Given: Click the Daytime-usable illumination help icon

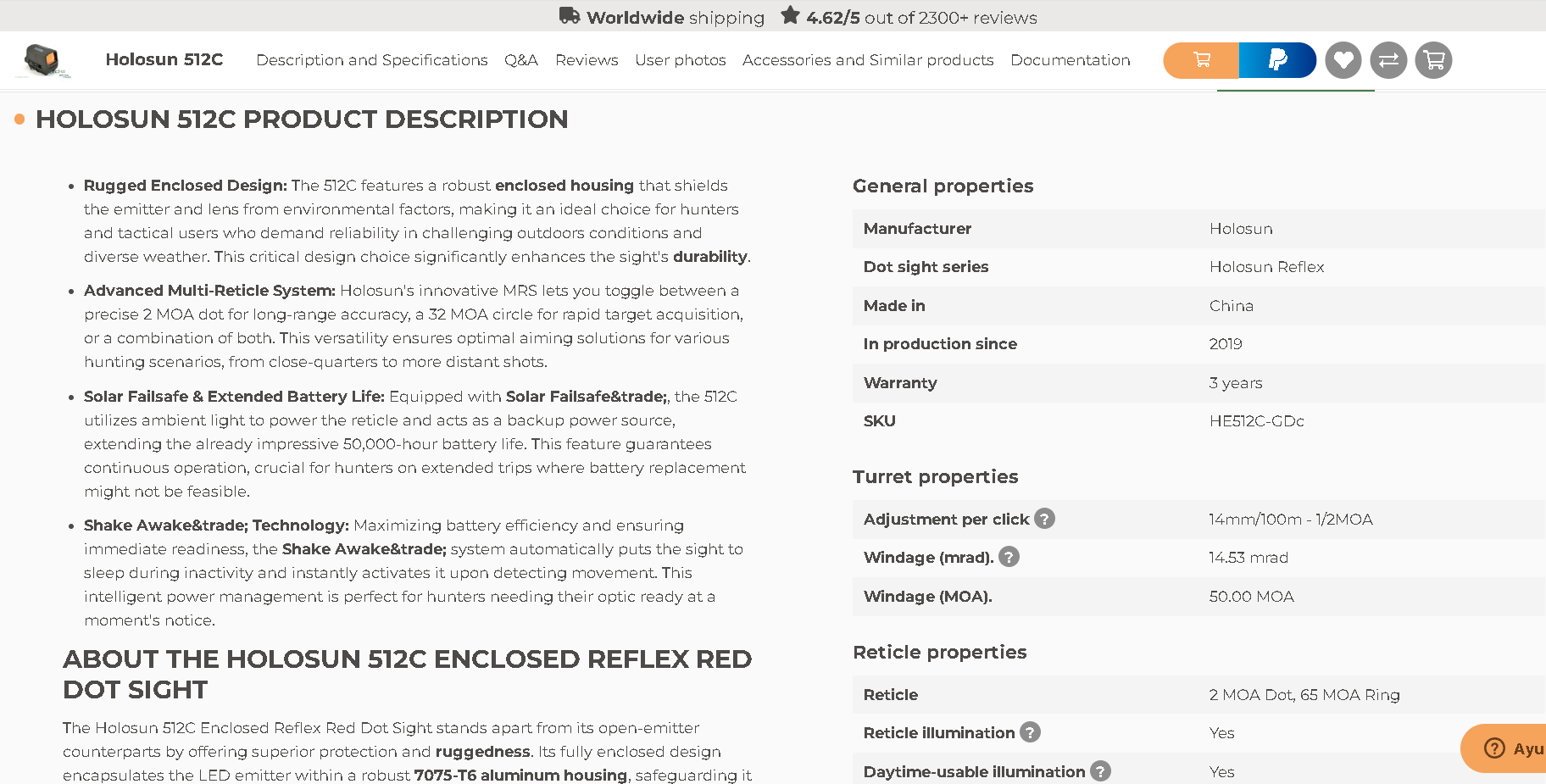Looking at the screenshot, I should tap(1100, 771).
